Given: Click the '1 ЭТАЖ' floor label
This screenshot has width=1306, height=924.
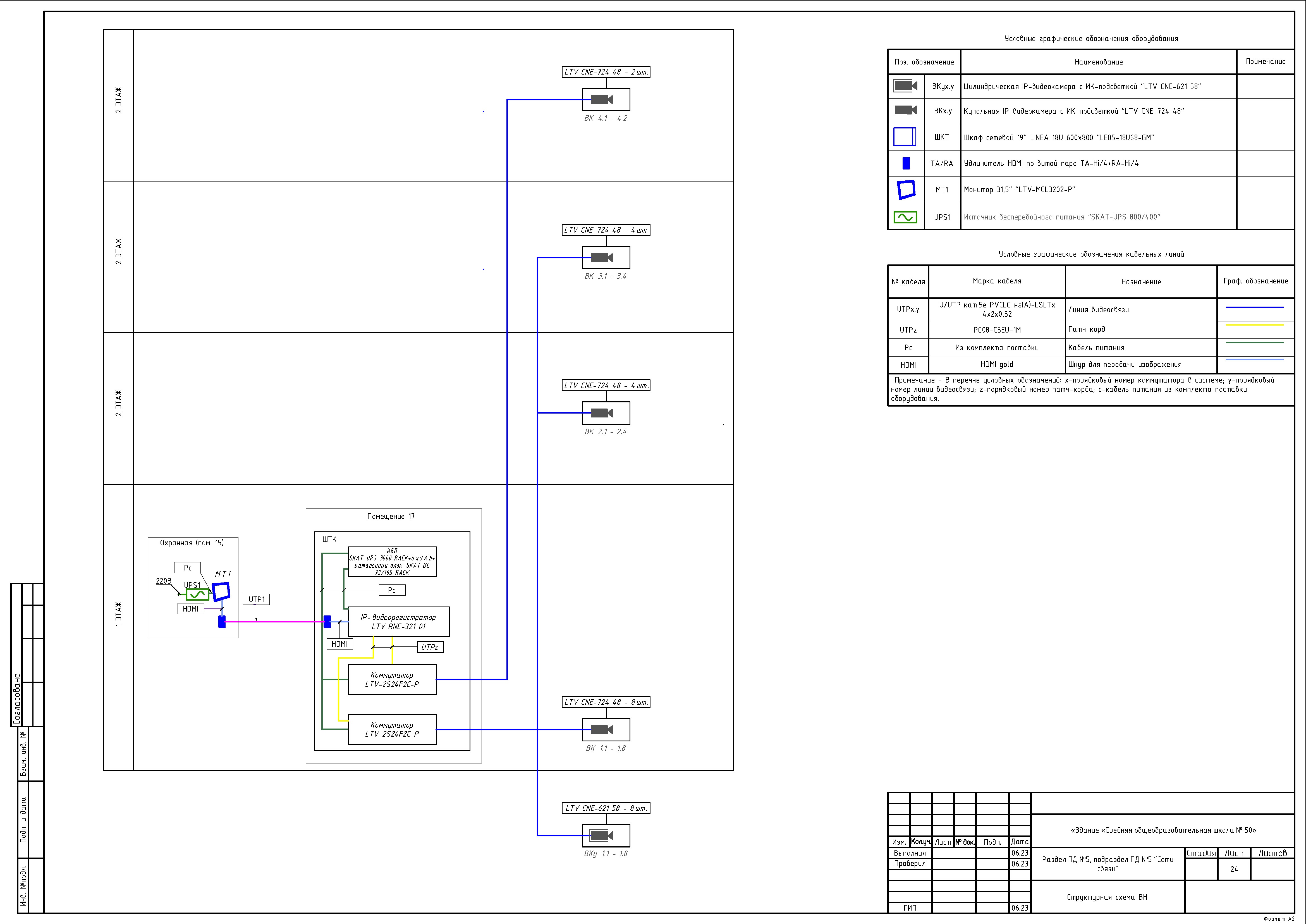Looking at the screenshot, I should pyautogui.click(x=118, y=615).
